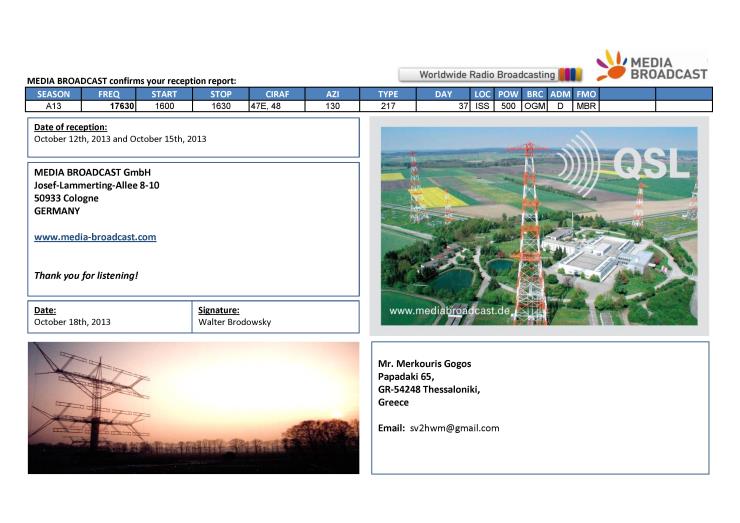Click the sv2hwm@gmail.com email address

[x=454, y=428]
